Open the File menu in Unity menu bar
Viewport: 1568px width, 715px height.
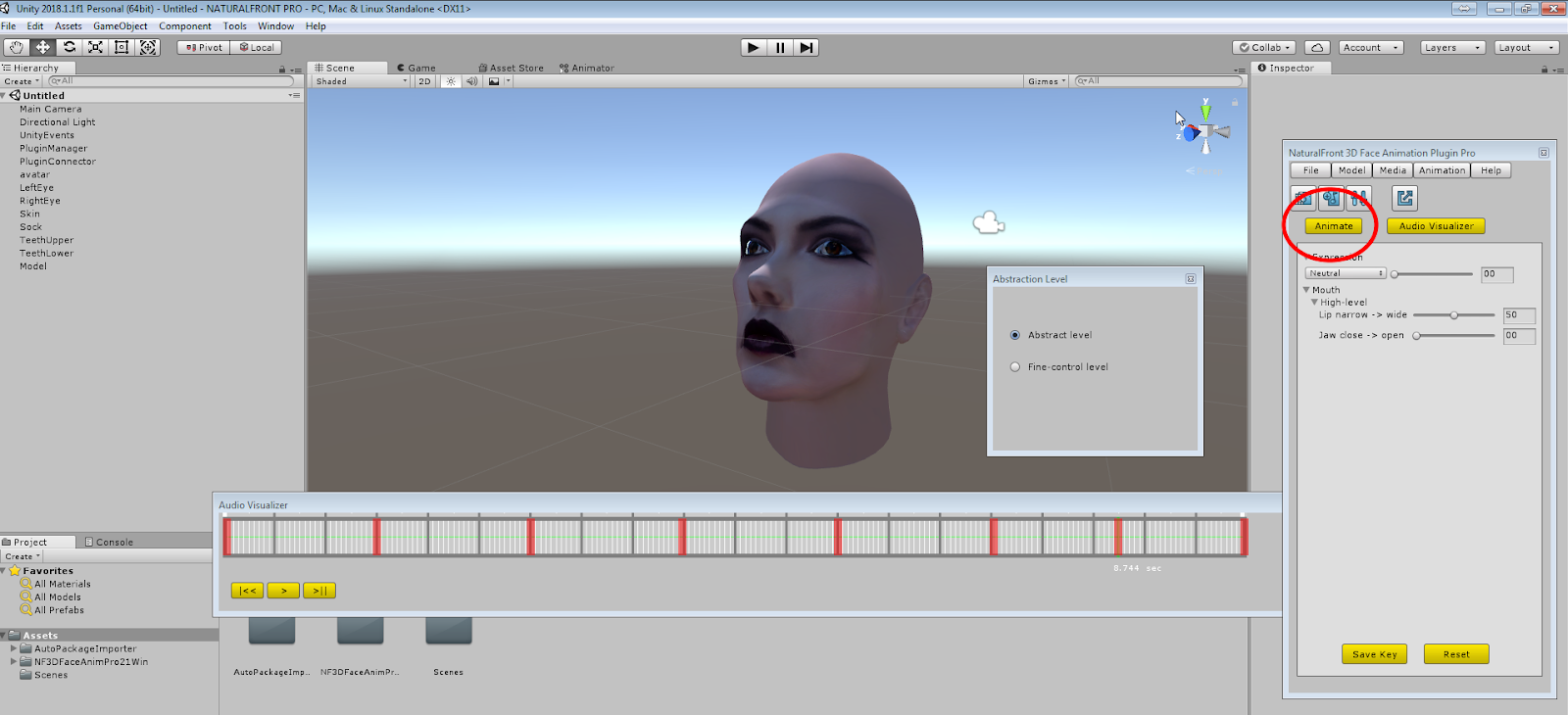(x=9, y=26)
